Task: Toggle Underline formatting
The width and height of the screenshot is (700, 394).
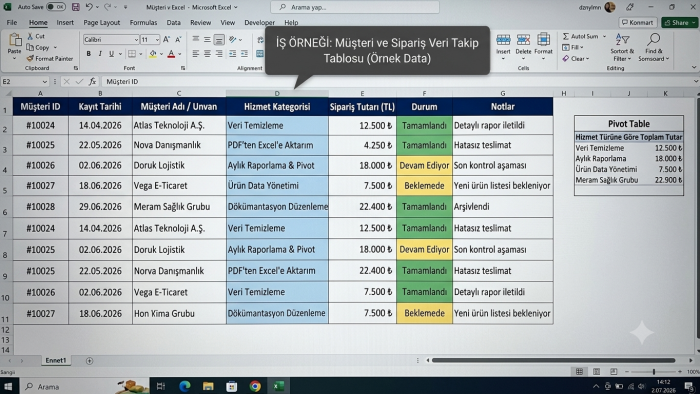Action: [111, 54]
